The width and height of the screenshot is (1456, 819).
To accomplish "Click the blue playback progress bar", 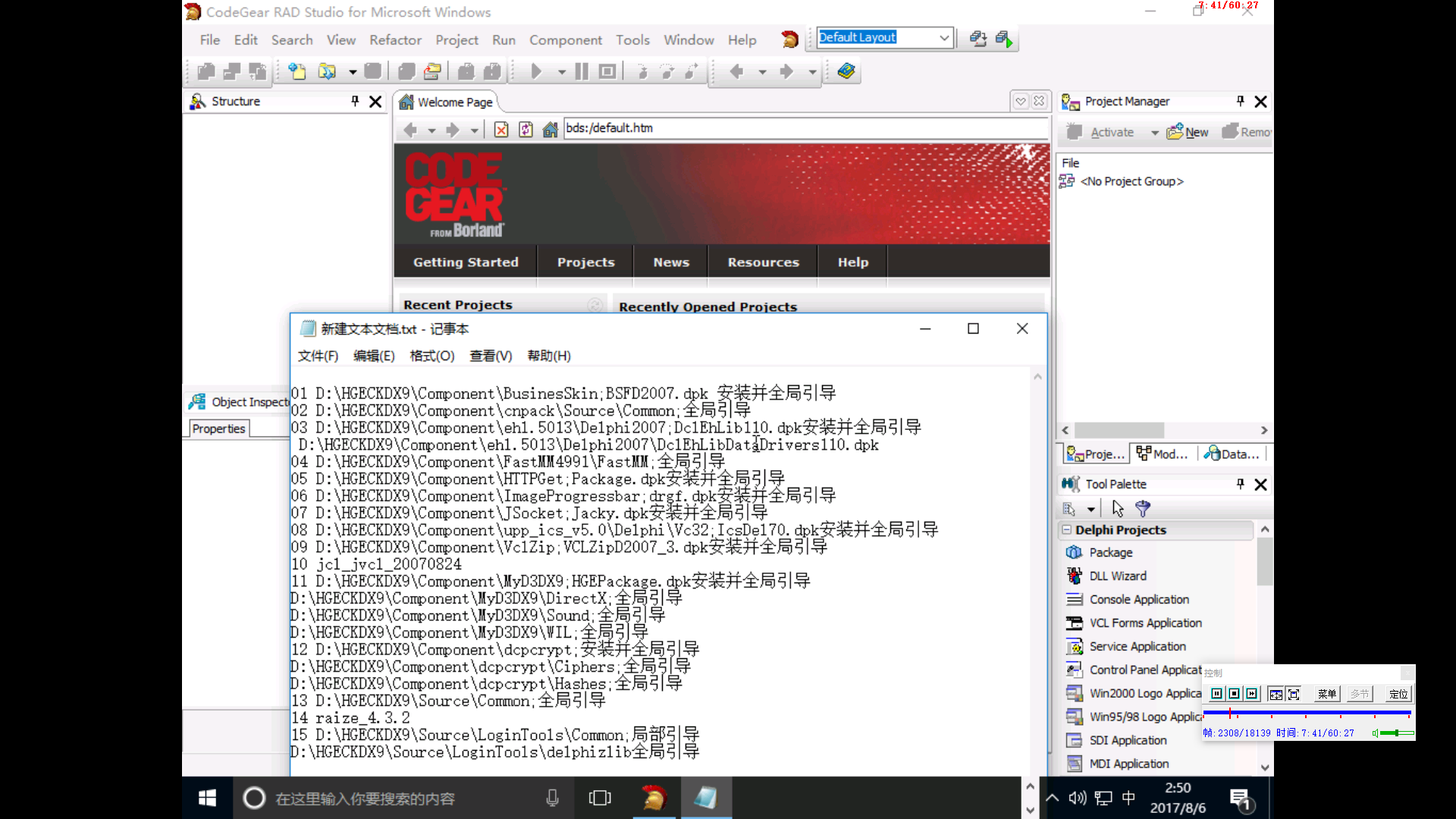I will 1307,713.
